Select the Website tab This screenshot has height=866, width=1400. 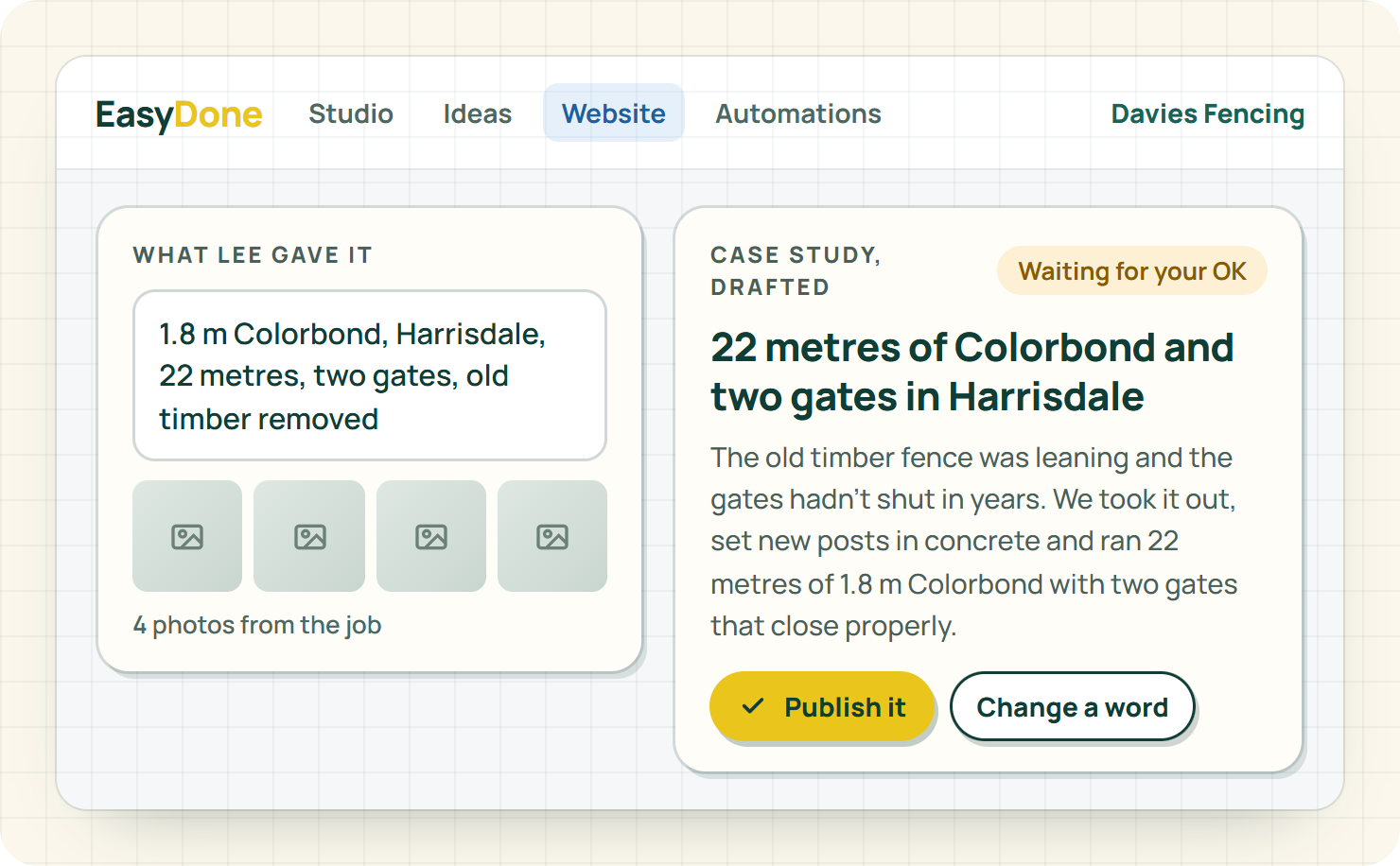coord(614,113)
